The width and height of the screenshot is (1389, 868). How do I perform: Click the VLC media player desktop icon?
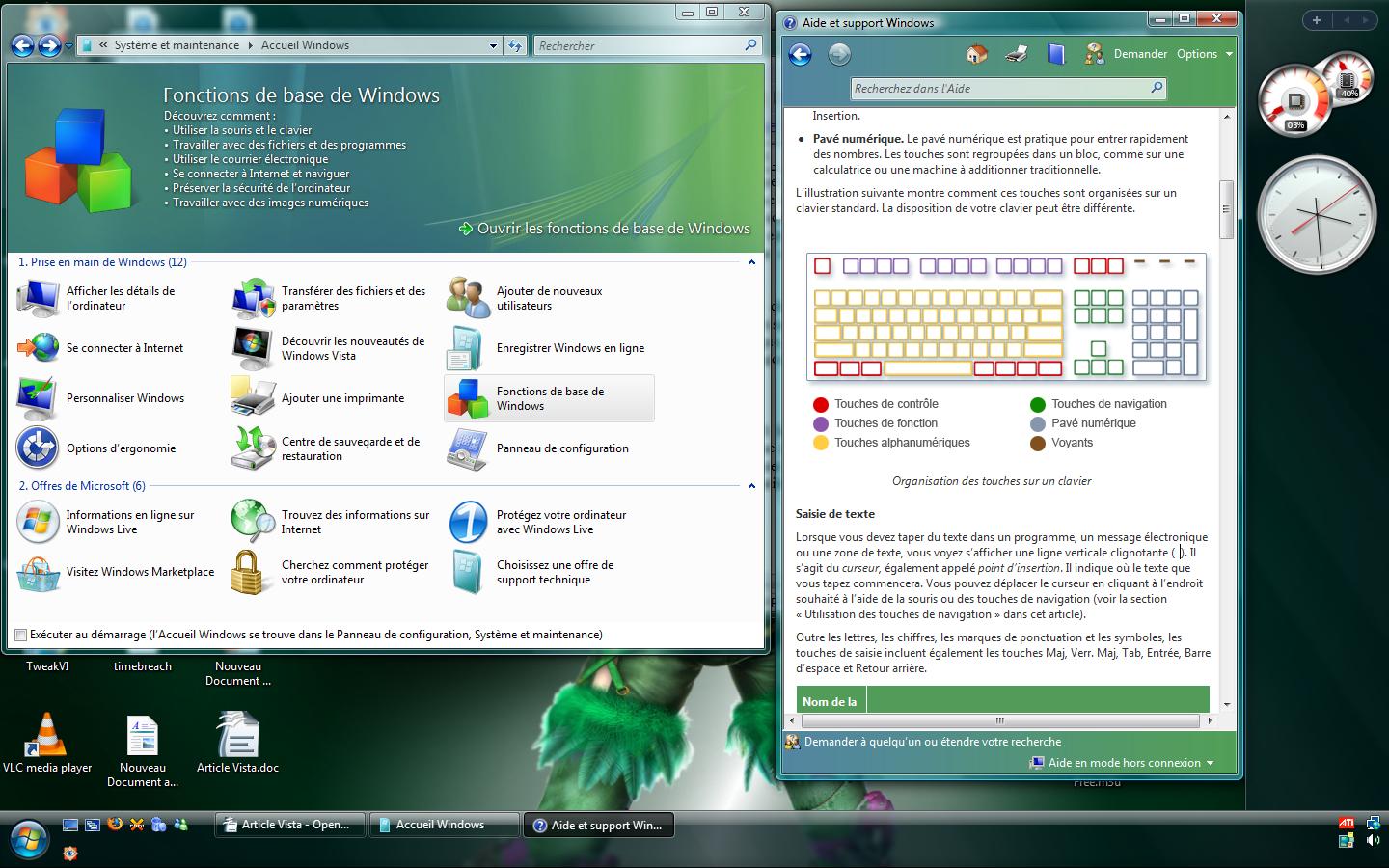(46, 743)
